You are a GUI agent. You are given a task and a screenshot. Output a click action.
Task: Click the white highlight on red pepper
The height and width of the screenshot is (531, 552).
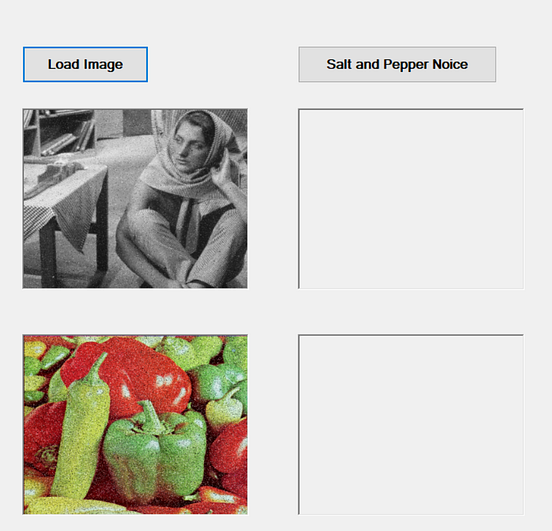coord(165,381)
